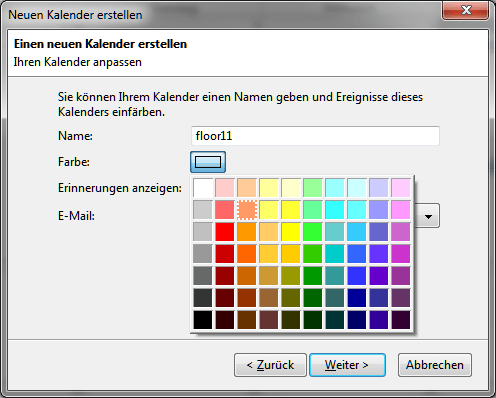
Task: Choose the bright magenta swatch below orchid
Action: tap(401, 254)
